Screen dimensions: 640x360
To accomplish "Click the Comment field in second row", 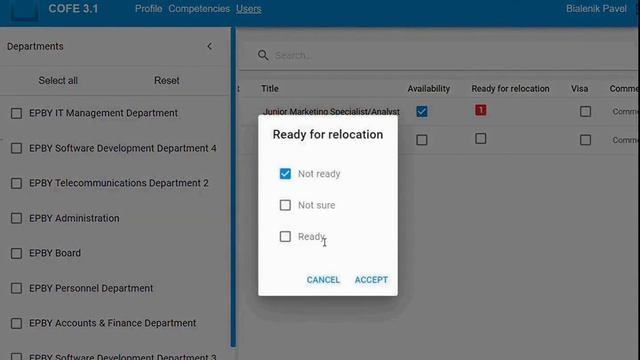I will 625,140.
